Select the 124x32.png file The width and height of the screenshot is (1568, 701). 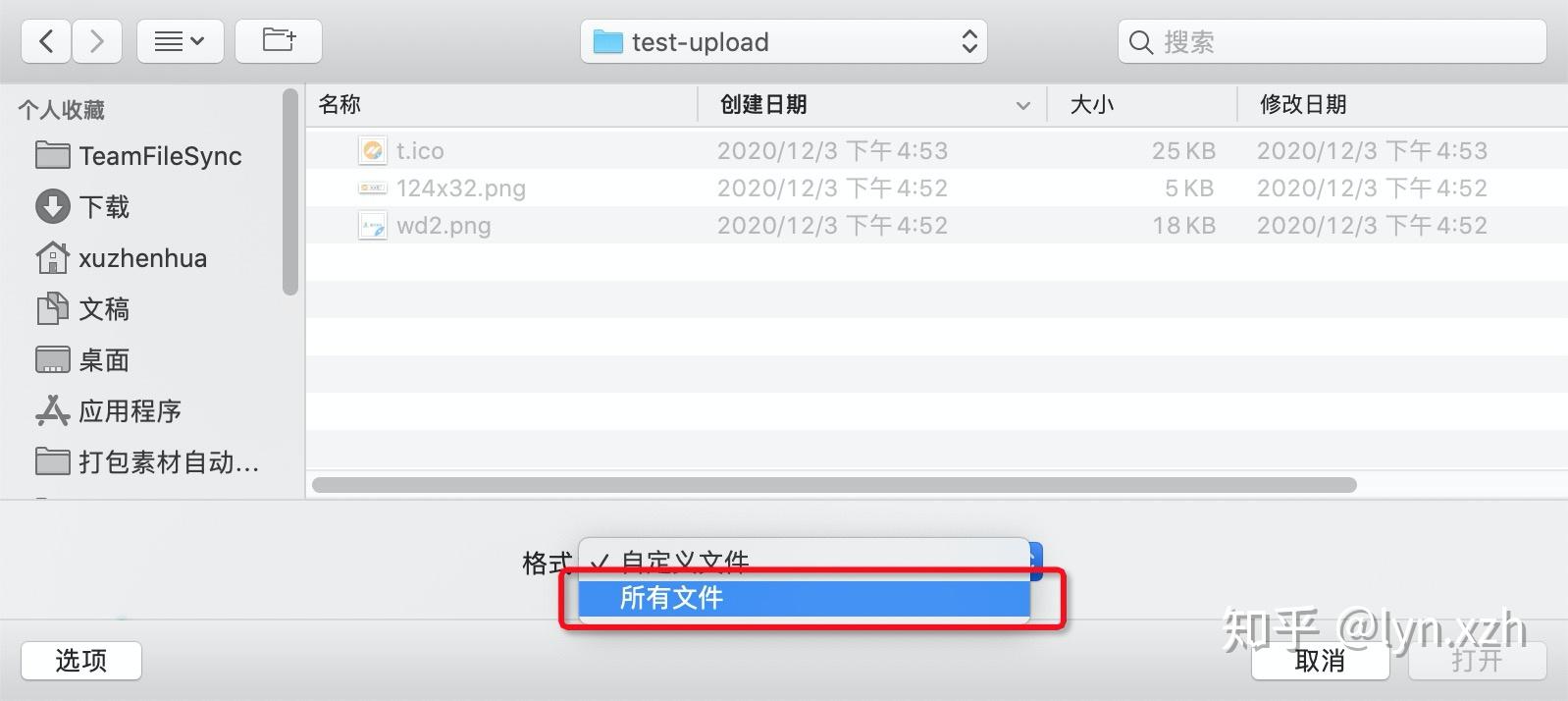click(936, 188)
